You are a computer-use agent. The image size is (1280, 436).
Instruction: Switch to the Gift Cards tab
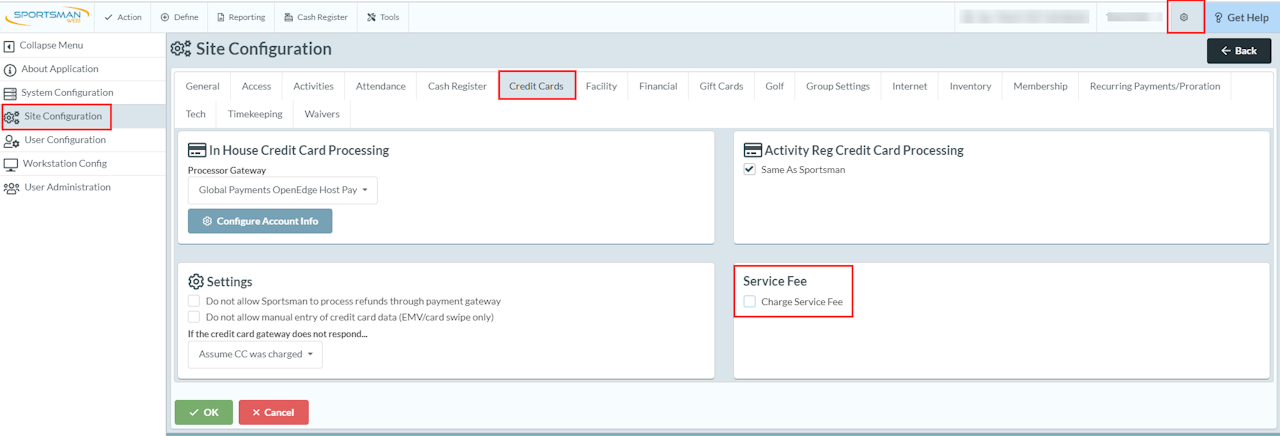point(720,86)
